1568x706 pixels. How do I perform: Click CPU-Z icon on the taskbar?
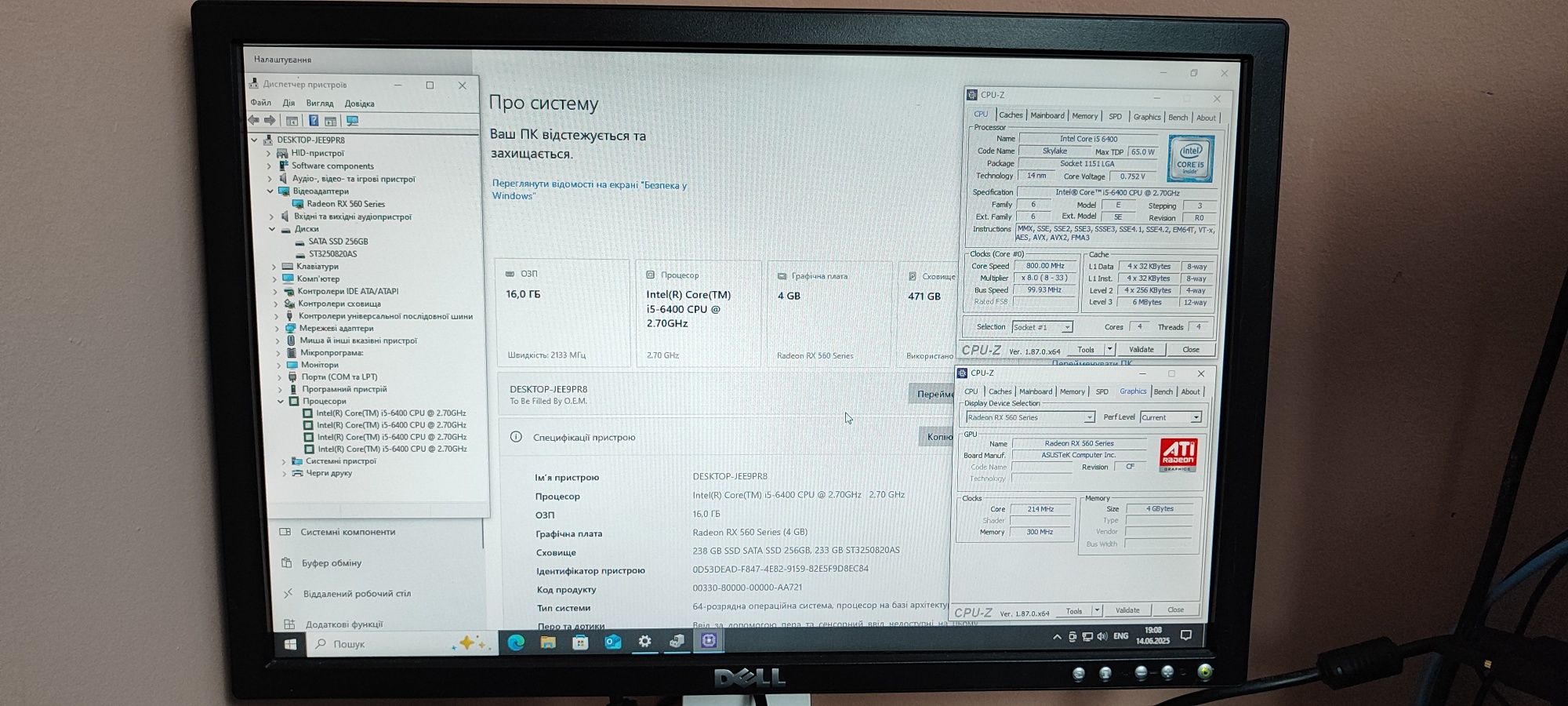tap(709, 641)
